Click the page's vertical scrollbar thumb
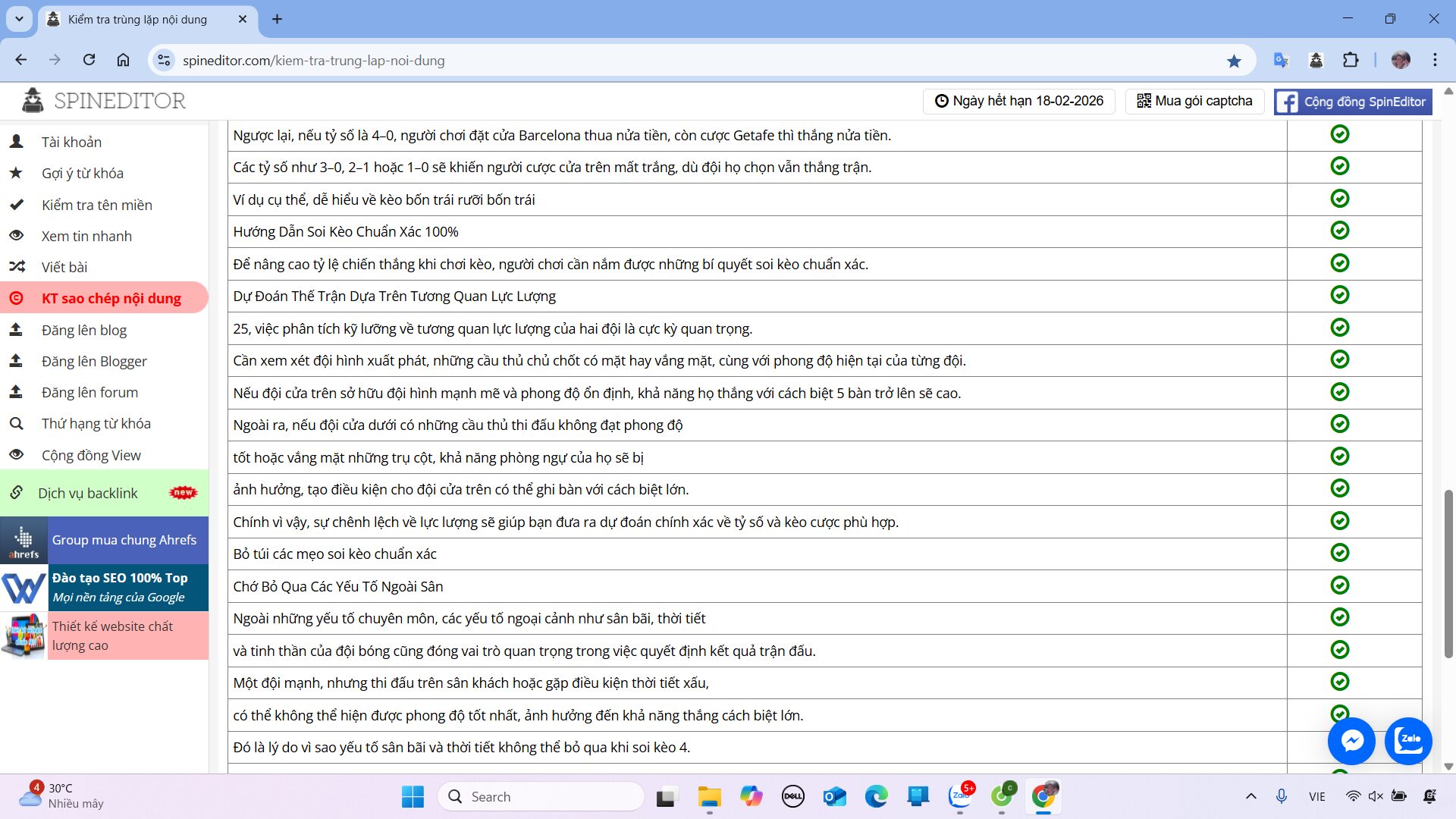 (1448, 573)
